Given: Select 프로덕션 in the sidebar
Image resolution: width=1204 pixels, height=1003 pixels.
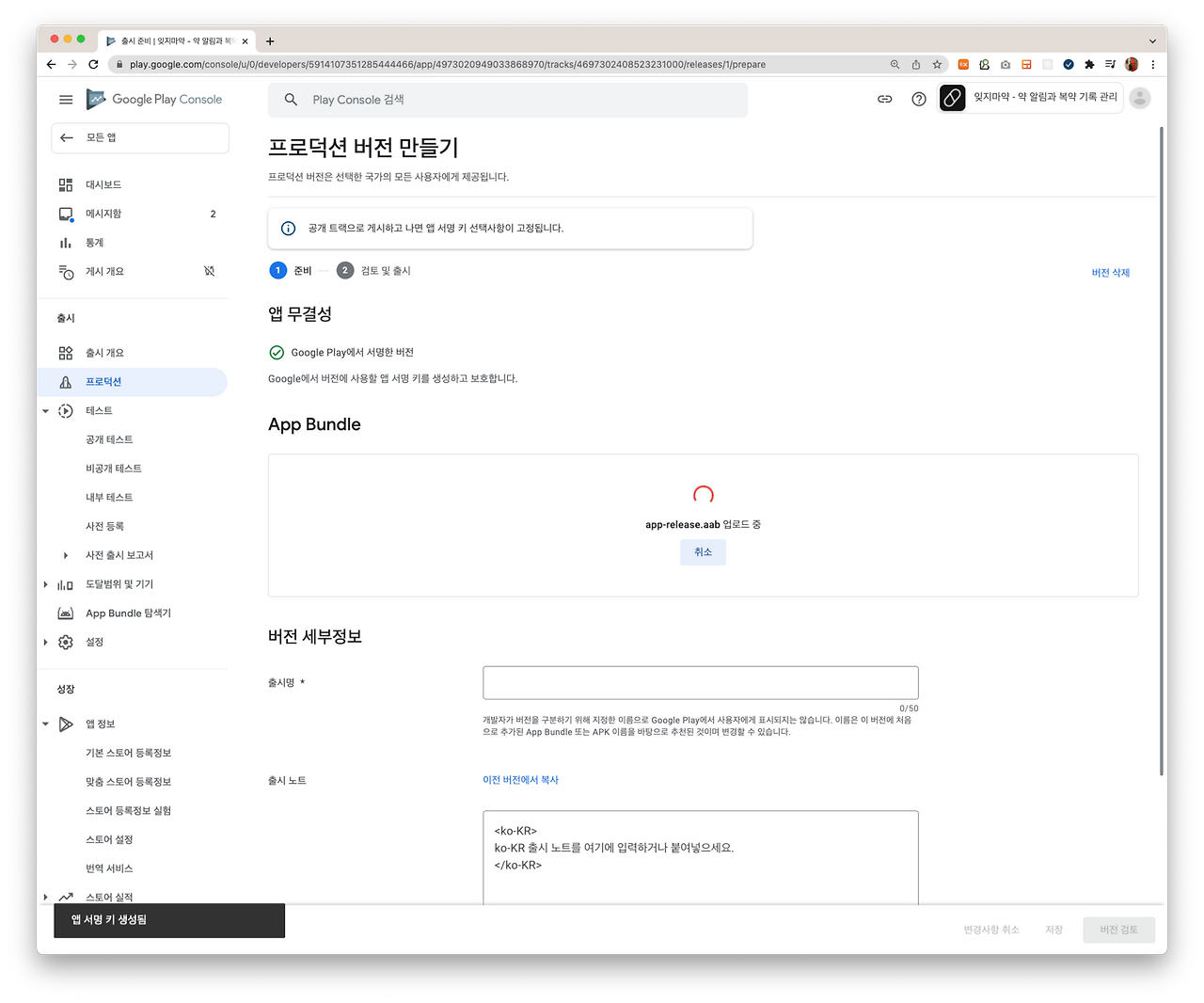Looking at the screenshot, I should coord(132,382).
